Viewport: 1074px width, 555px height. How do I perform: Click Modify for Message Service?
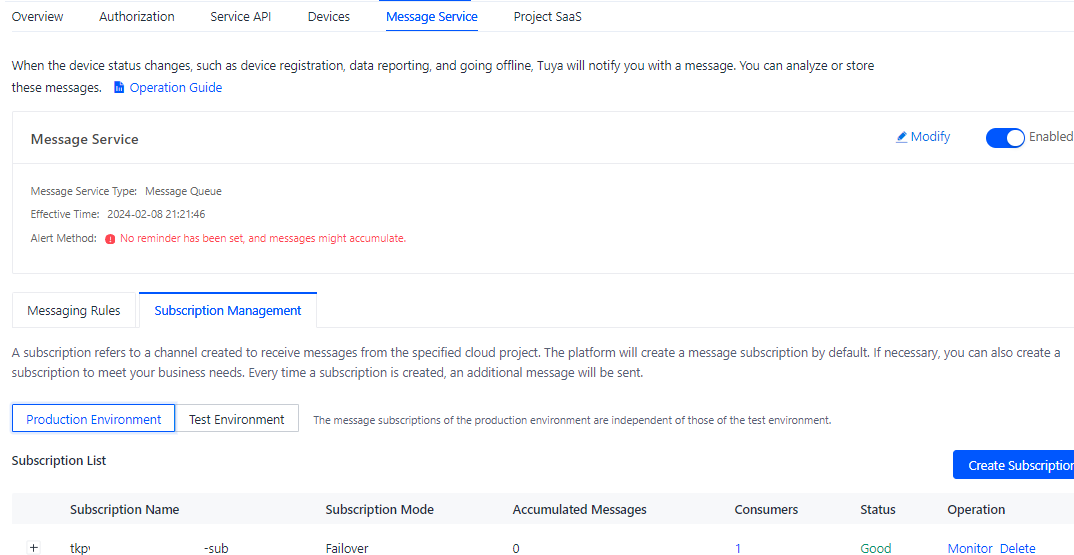(930, 137)
